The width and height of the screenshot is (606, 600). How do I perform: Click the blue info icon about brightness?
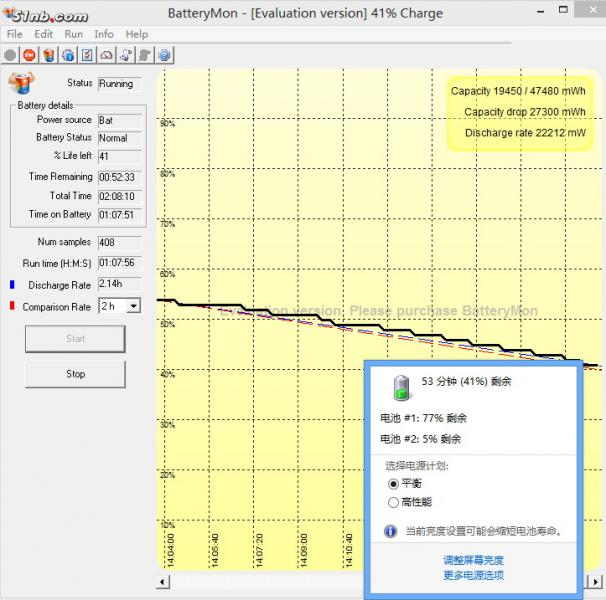point(390,531)
